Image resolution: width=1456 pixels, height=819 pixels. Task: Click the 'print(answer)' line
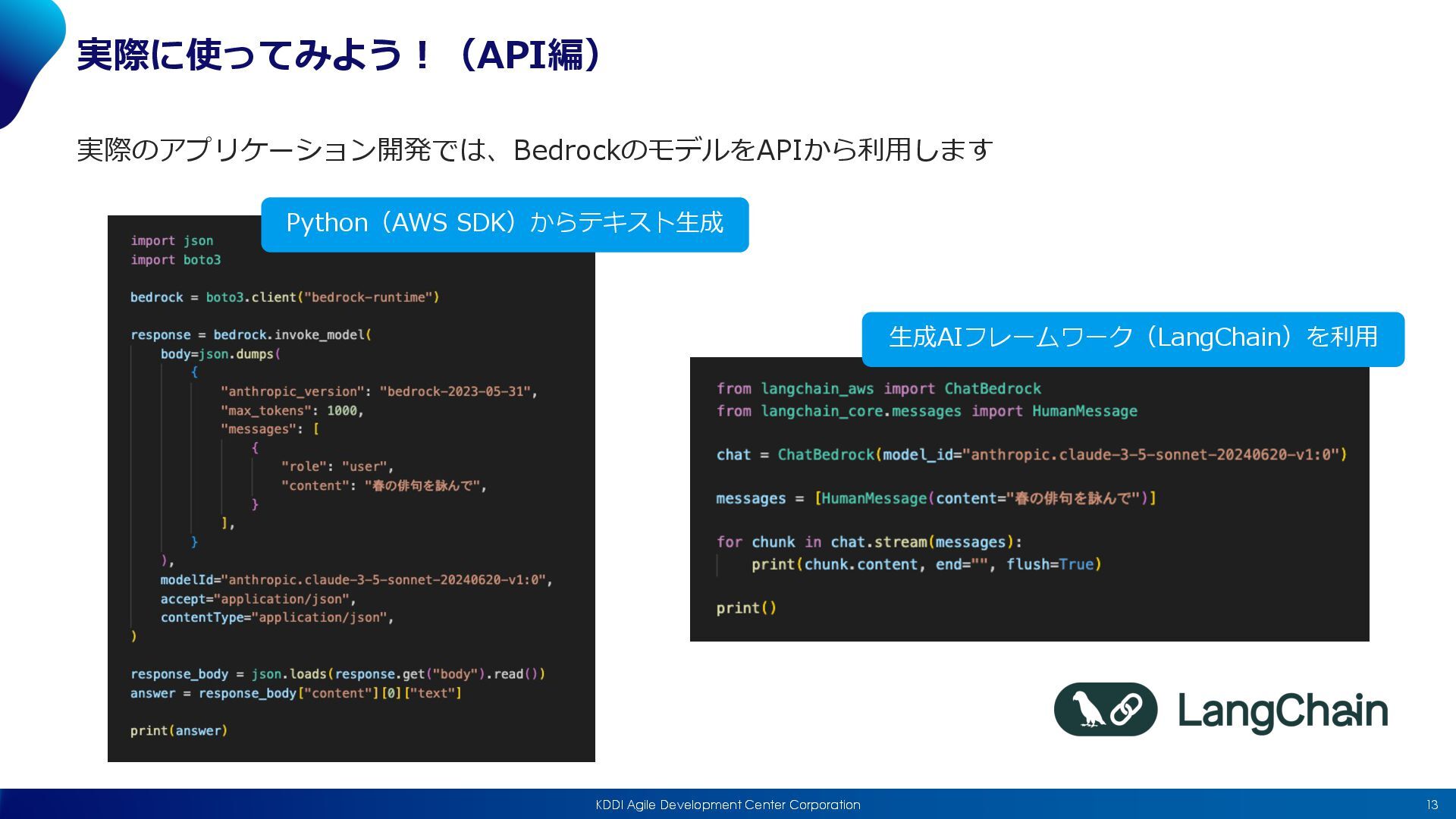[178, 731]
